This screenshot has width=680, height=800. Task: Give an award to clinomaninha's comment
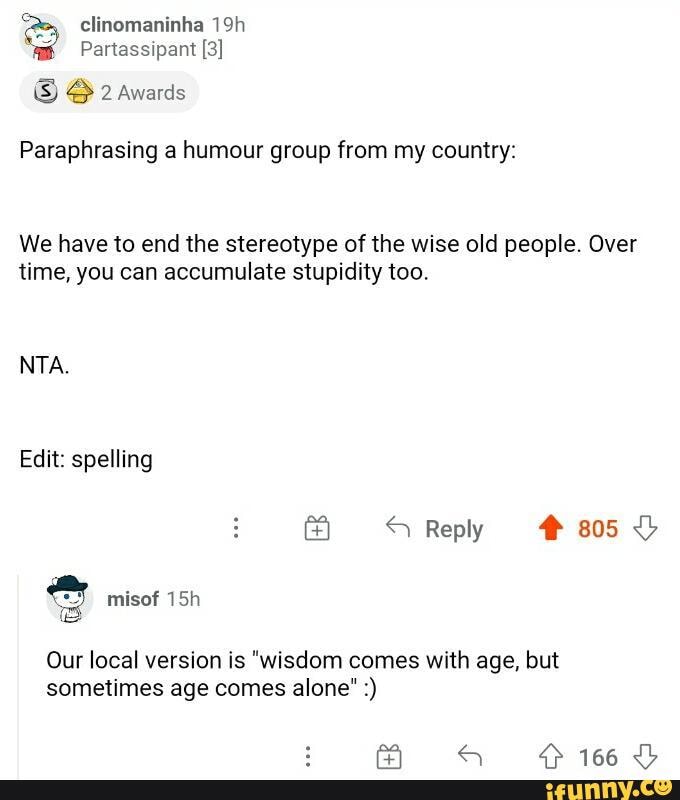pos(316,528)
